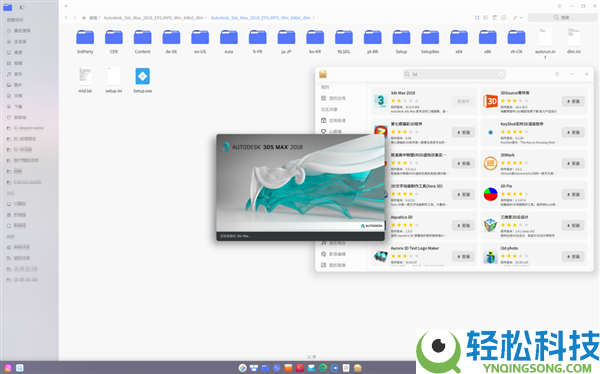Install the Aquatica 3D app

[463, 225]
